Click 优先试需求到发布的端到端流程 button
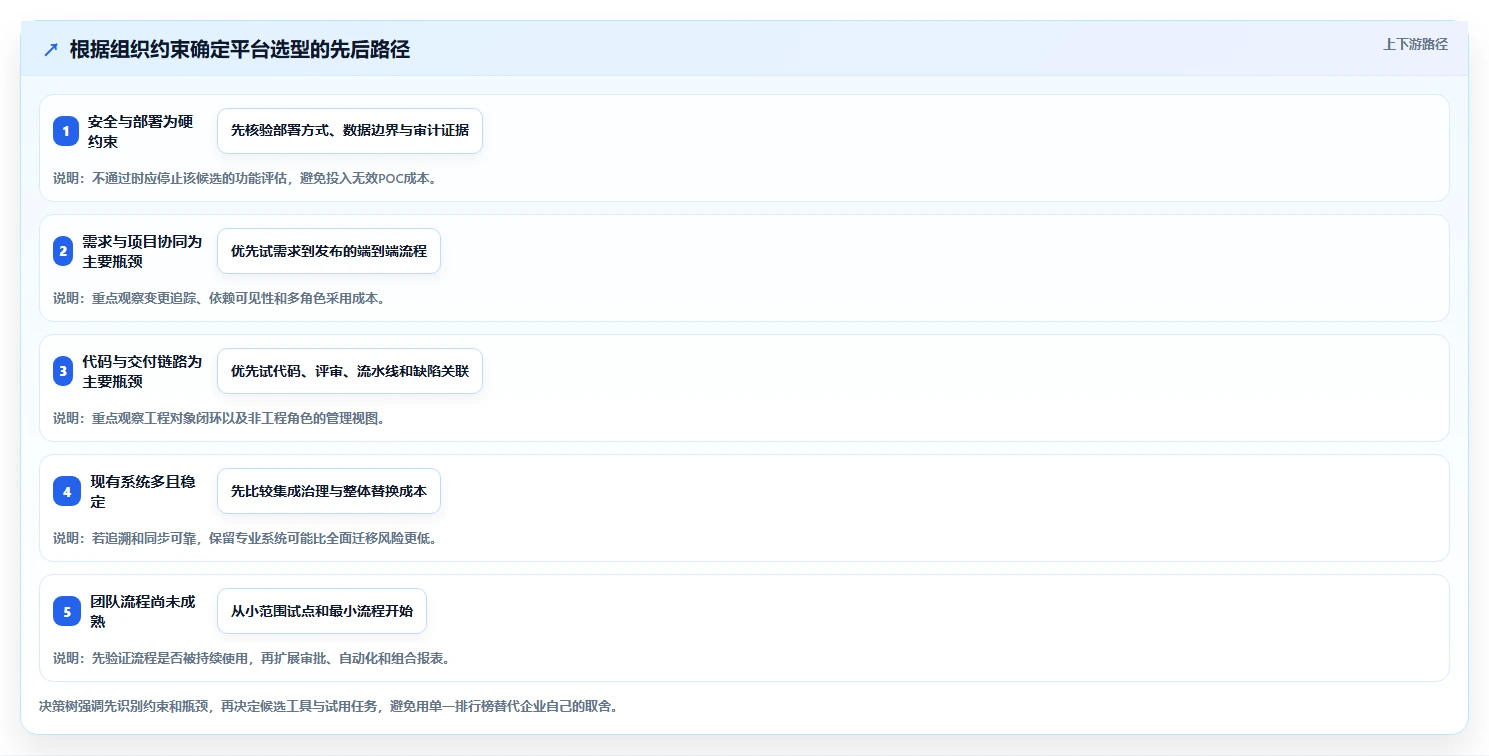1489x756 pixels. click(329, 251)
